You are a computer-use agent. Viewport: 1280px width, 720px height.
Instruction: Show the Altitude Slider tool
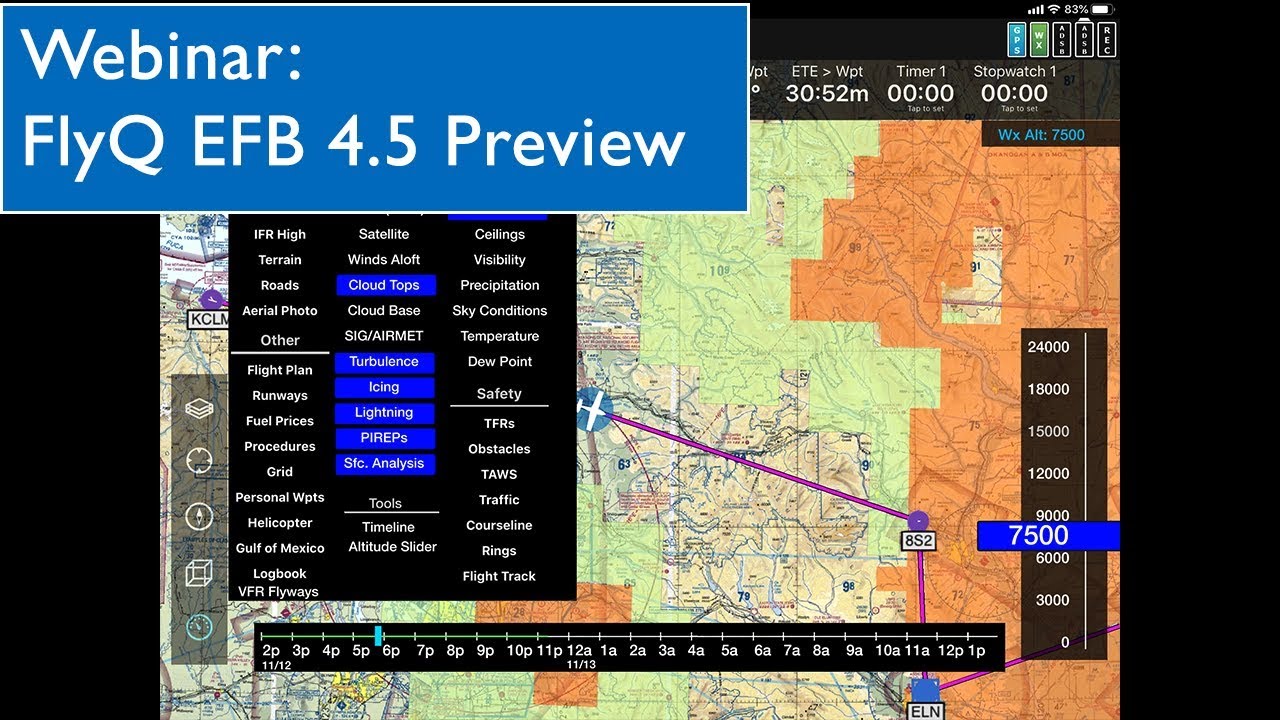393,546
